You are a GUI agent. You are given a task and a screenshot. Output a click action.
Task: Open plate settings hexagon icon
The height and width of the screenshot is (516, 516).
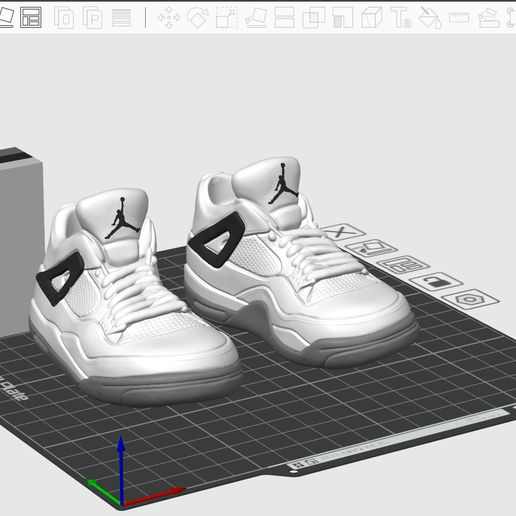tap(470, 299)
